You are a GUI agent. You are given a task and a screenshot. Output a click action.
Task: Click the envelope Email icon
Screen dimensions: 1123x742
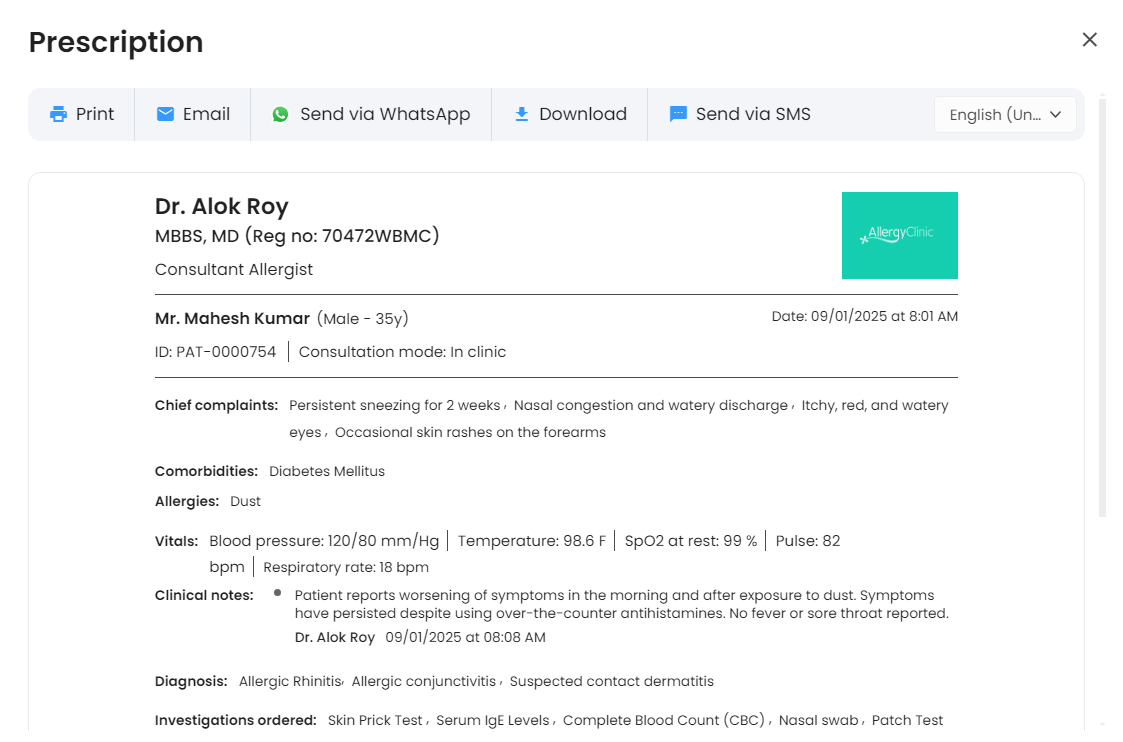pos(166,114)
